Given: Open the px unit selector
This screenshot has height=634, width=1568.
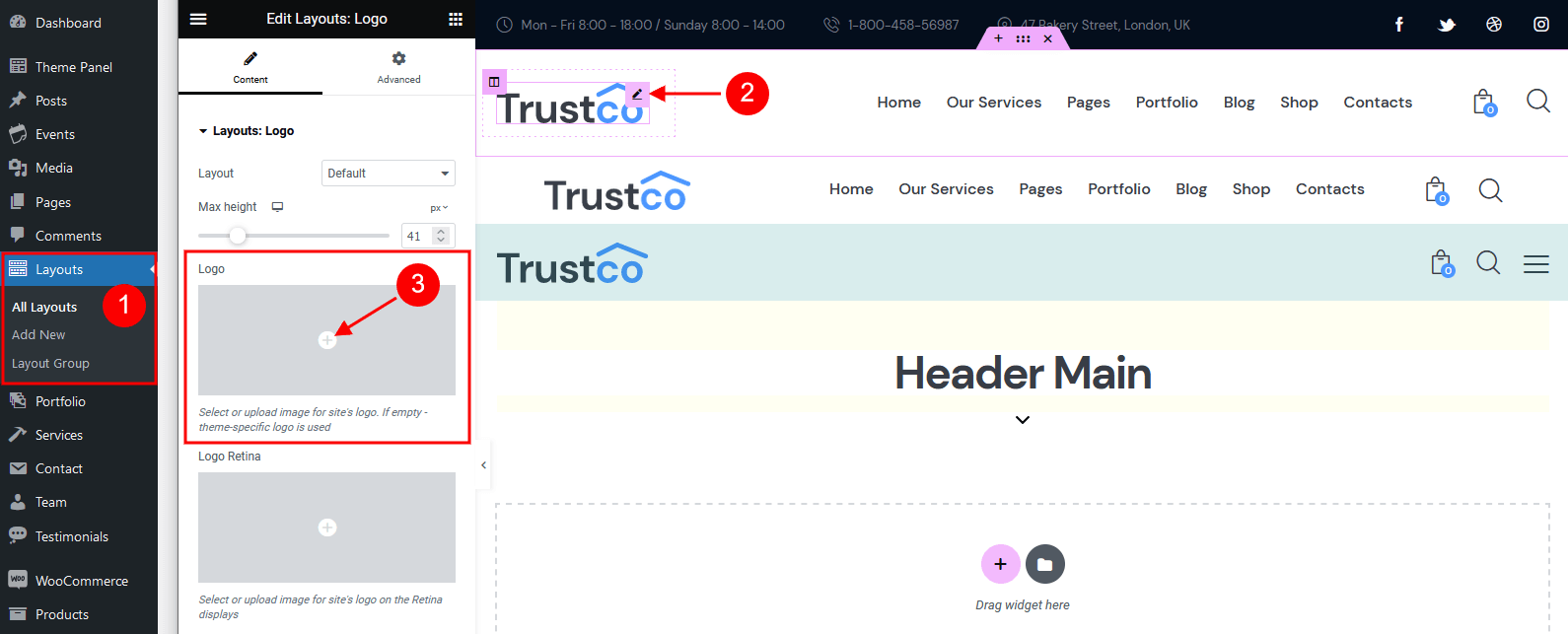Looking at the screenshot, I should (439, 208).
